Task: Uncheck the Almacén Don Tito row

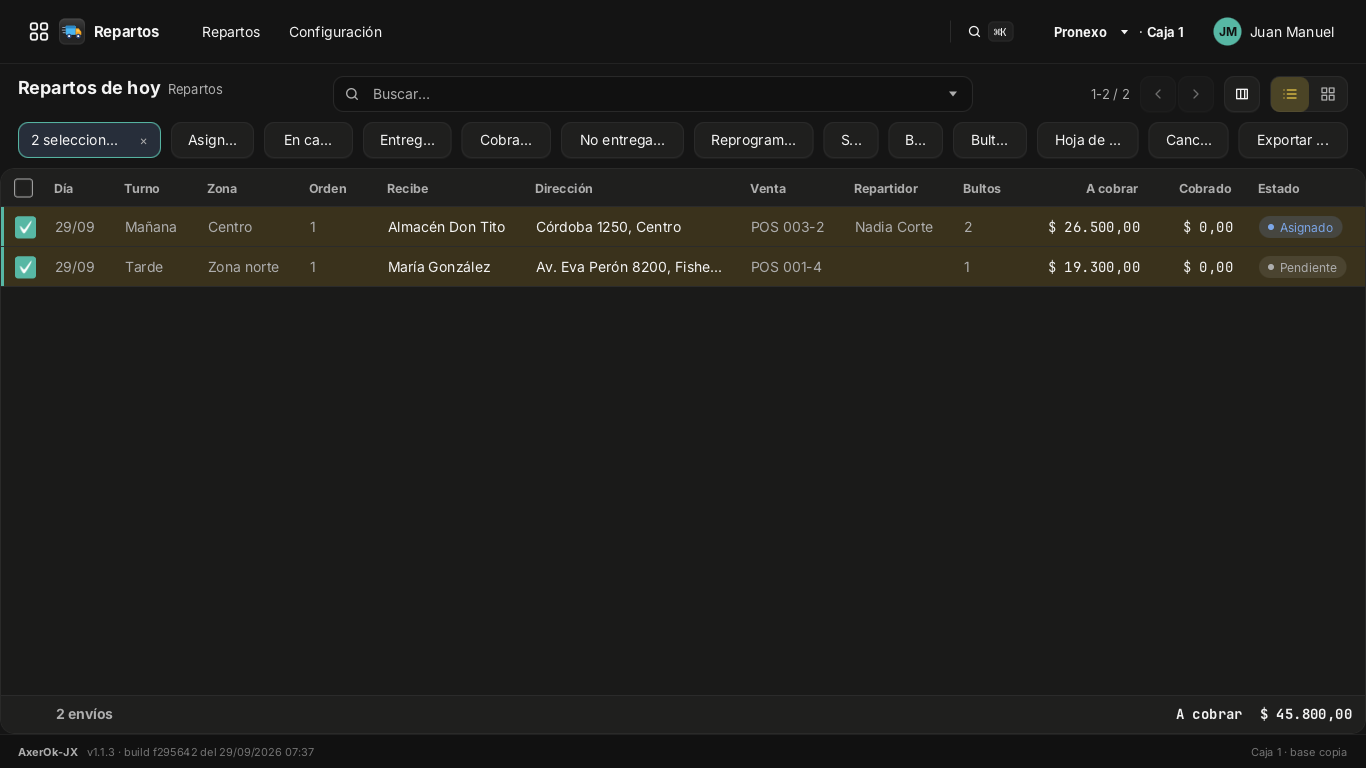Action: point(26,227)
